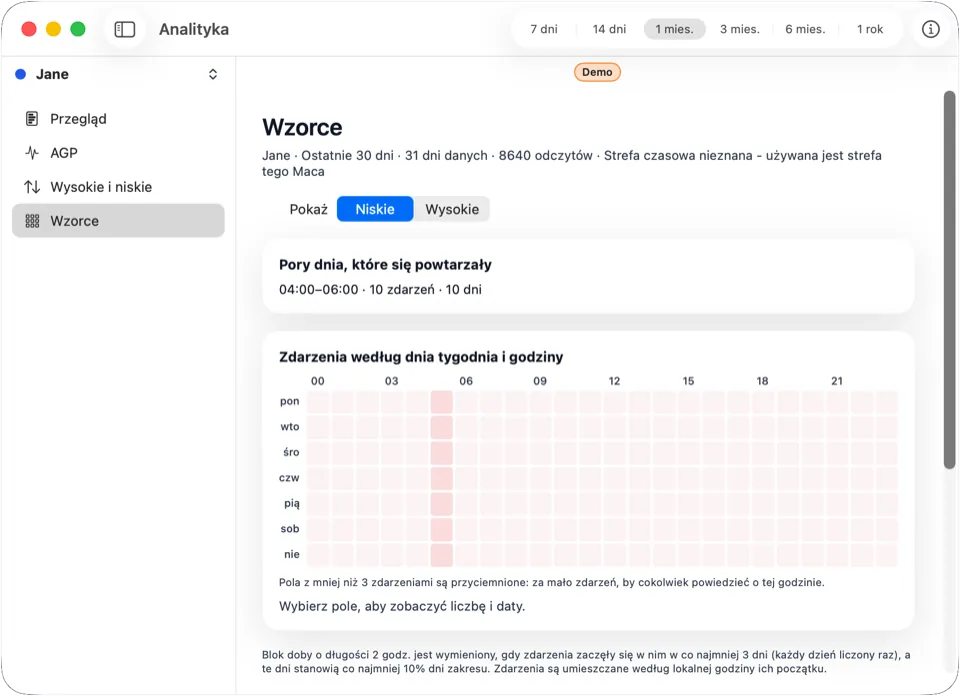The width and height of the screenshot is (960, 696).
Task: Go to Wysokie i niskie section
Action: (x=118, y=187)
